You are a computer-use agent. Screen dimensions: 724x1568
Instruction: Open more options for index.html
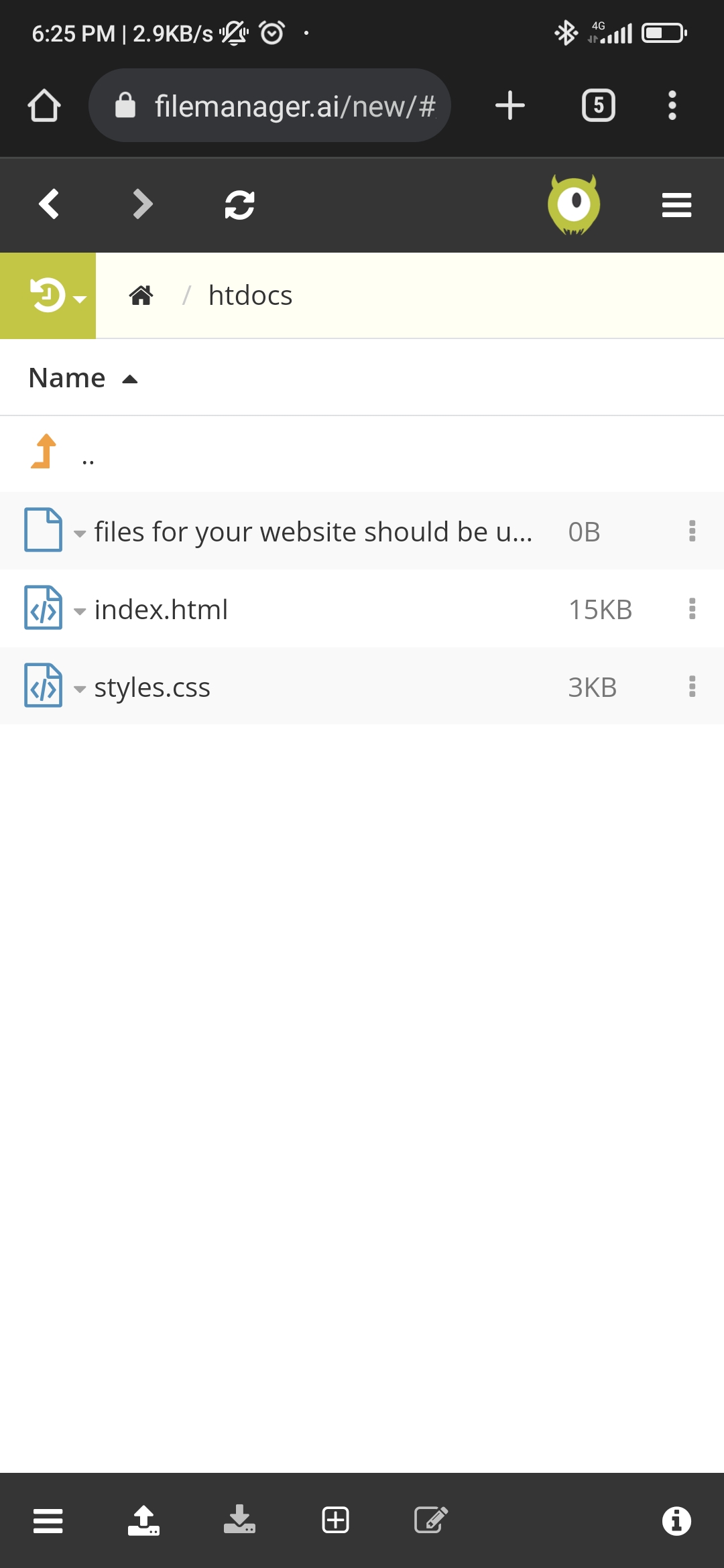692,609
